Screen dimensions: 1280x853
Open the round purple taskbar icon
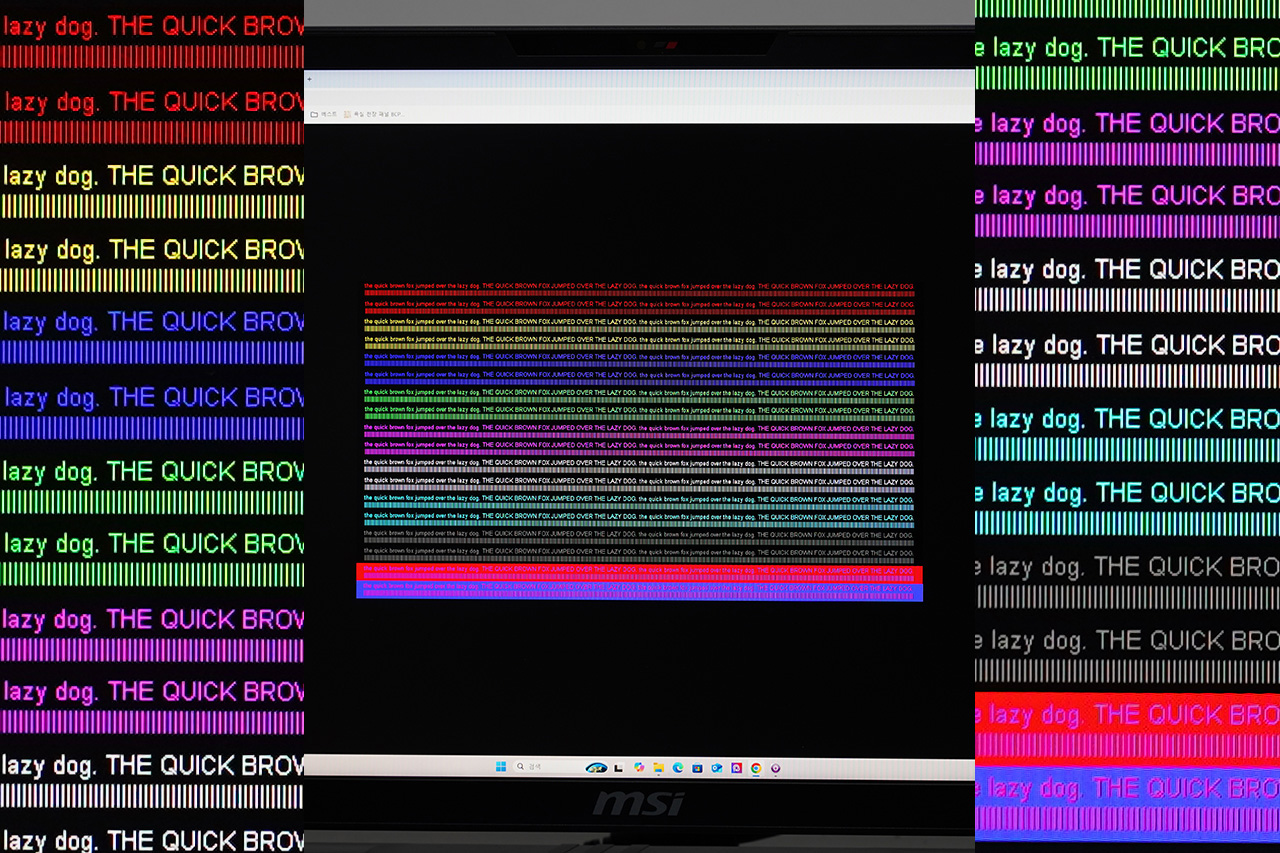(775, 767)
